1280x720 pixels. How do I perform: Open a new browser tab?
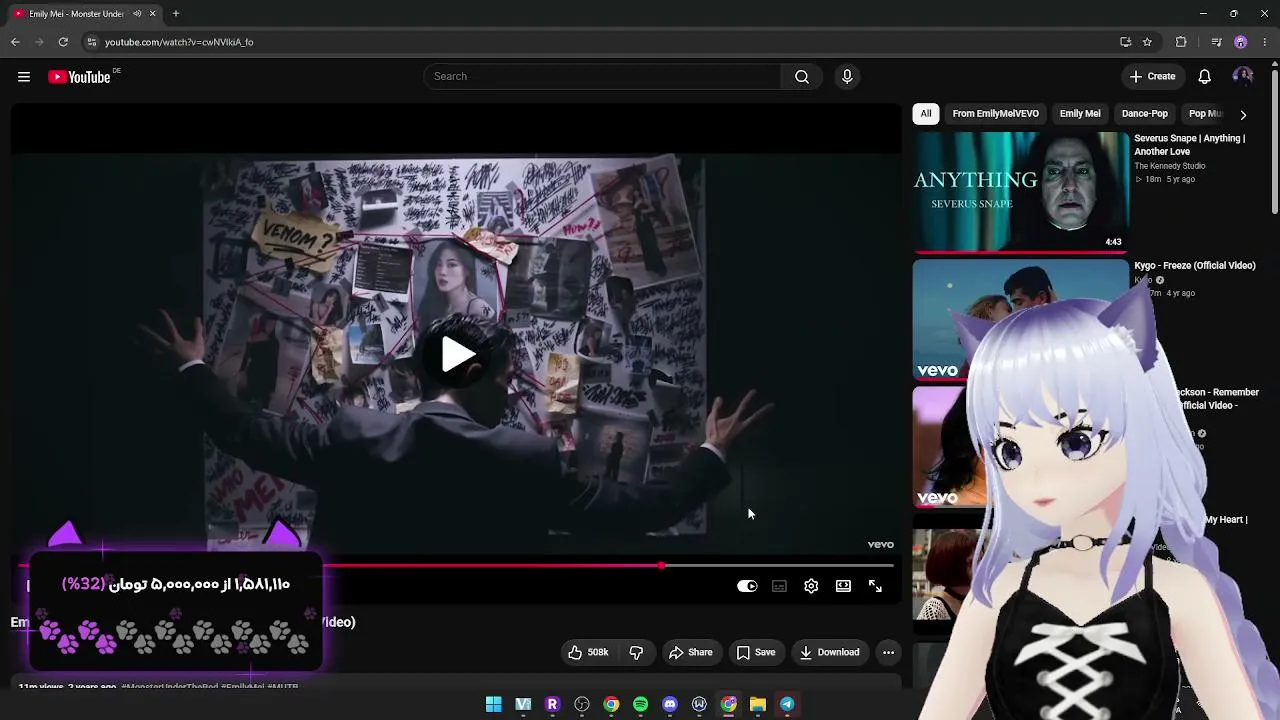click(176, 14)
